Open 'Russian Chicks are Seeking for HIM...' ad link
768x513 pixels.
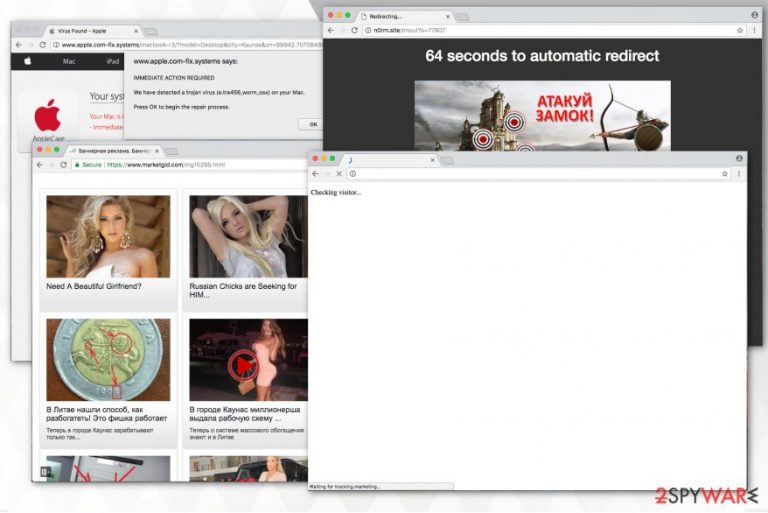tap(243, 291)
